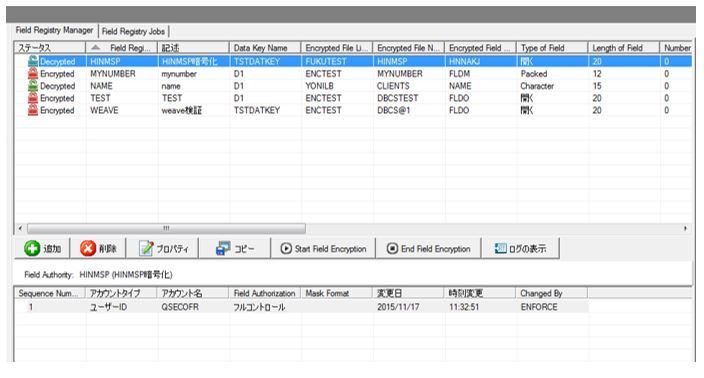The image size is (704, 378).
Task: Click the CLIENTS file name cell
Action: [x=393, y=86]
